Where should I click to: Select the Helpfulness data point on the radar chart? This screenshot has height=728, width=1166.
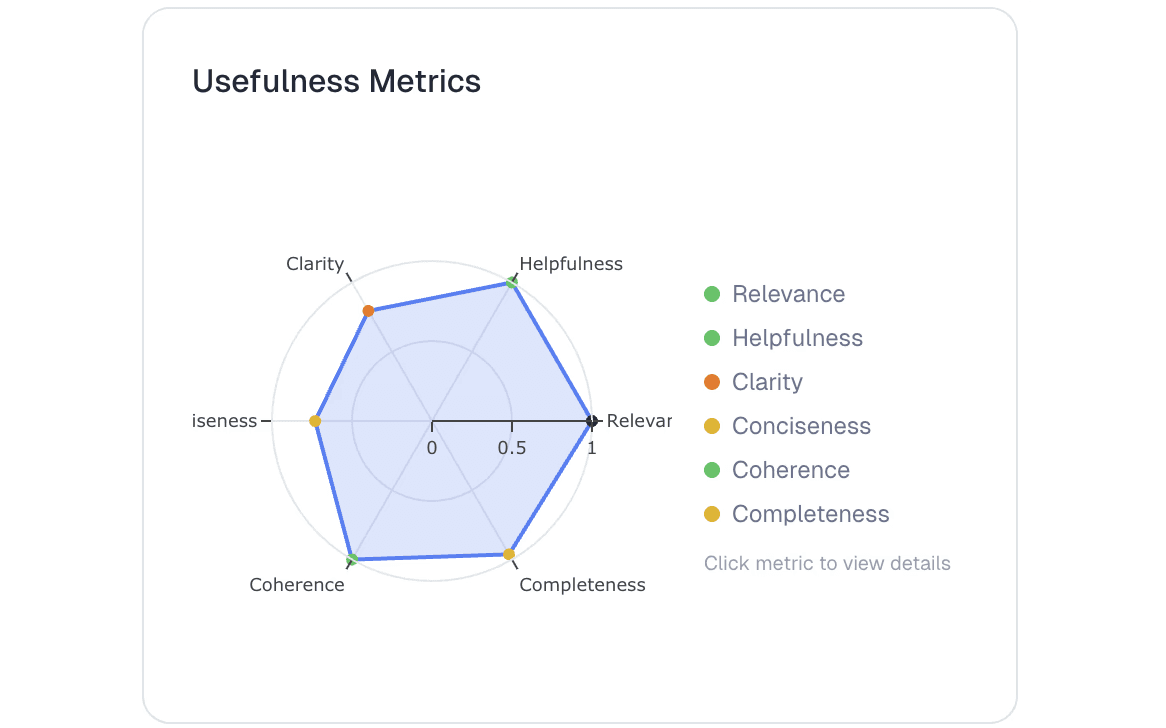pos(511,284)
